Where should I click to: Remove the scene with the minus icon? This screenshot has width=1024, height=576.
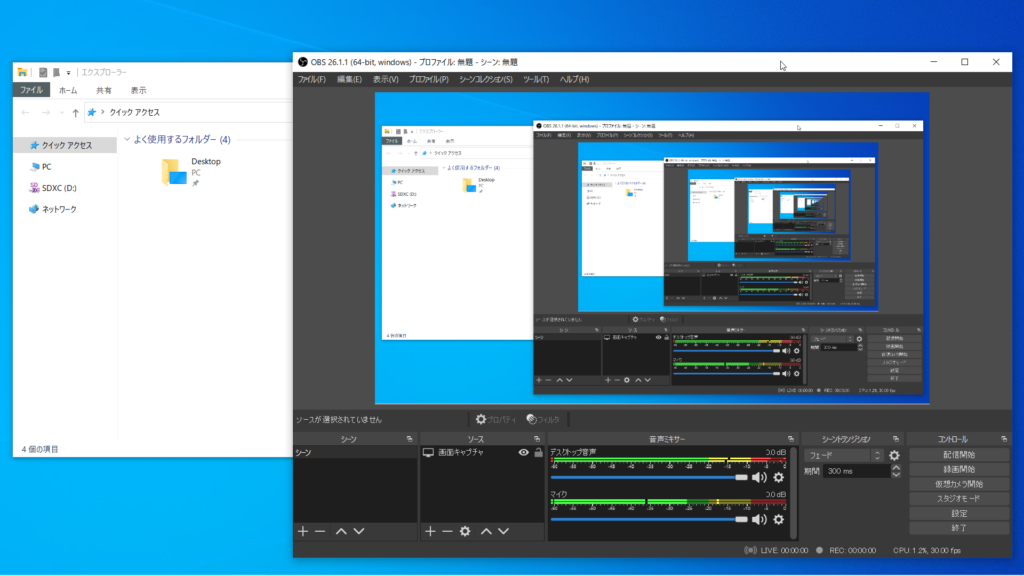click(320, 532)
